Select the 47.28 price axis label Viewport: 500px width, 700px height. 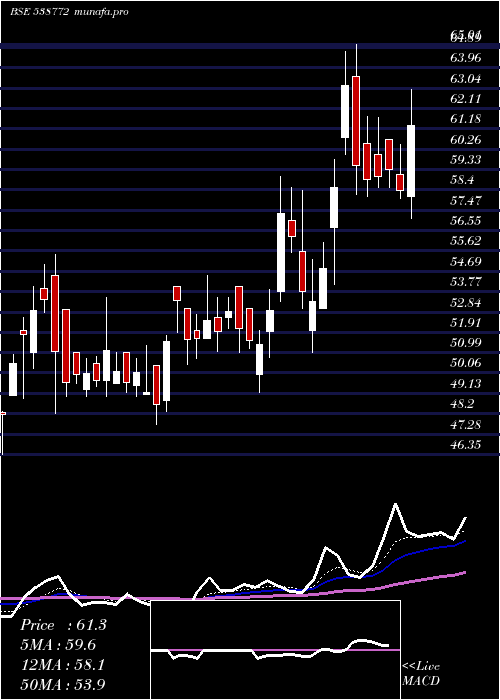(466, 424)
